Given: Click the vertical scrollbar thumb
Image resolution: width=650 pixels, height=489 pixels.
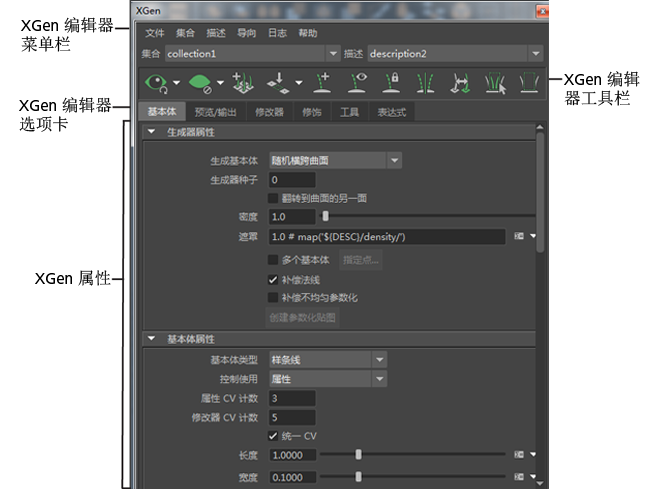Looking at the screenshot, I should point(540,193).
